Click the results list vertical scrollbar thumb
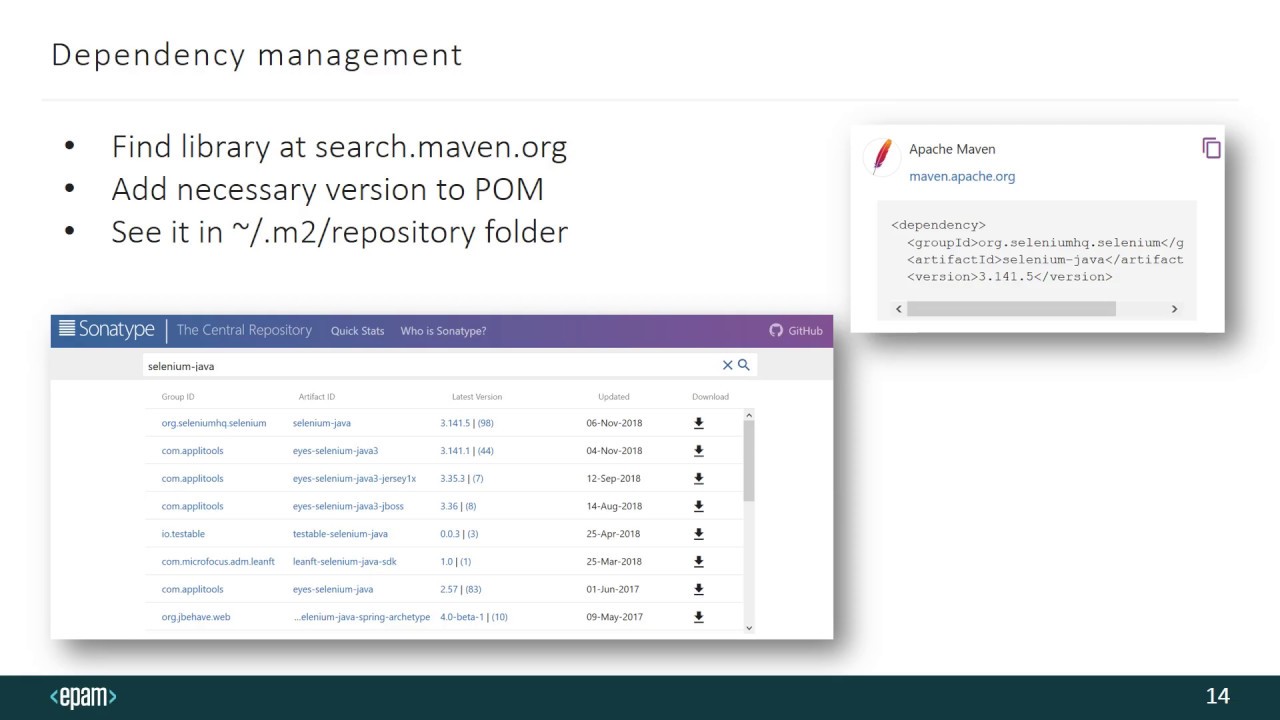Screen dimensions: 1280x720 click(749, 460)
